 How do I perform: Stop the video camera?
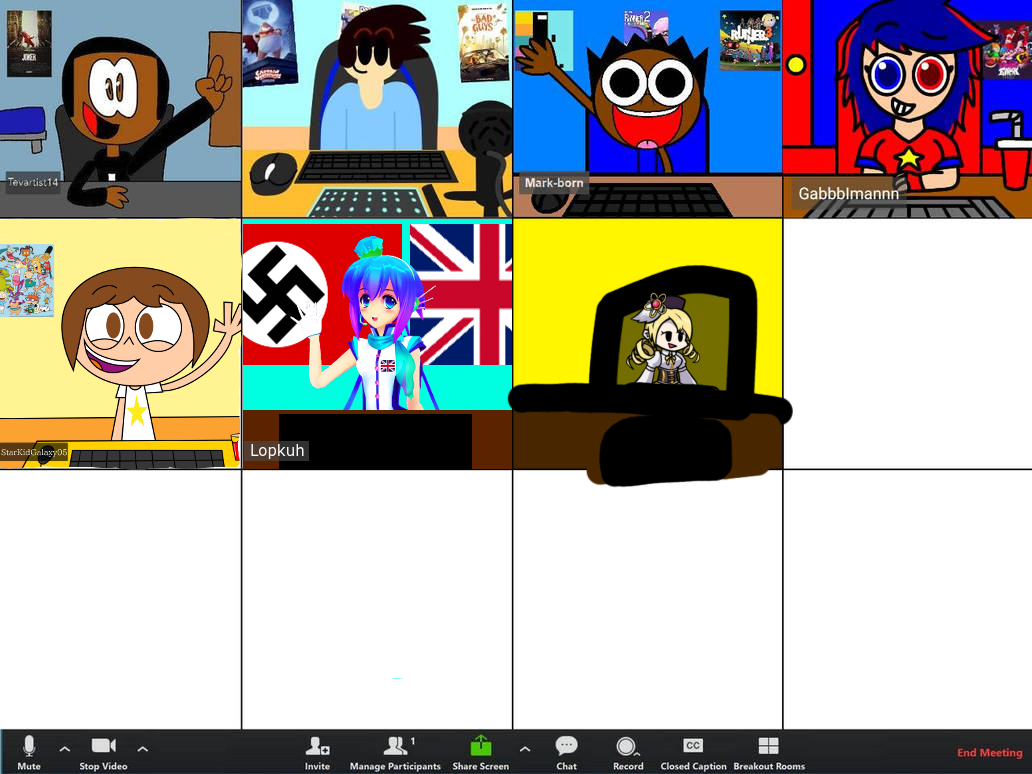103,752
